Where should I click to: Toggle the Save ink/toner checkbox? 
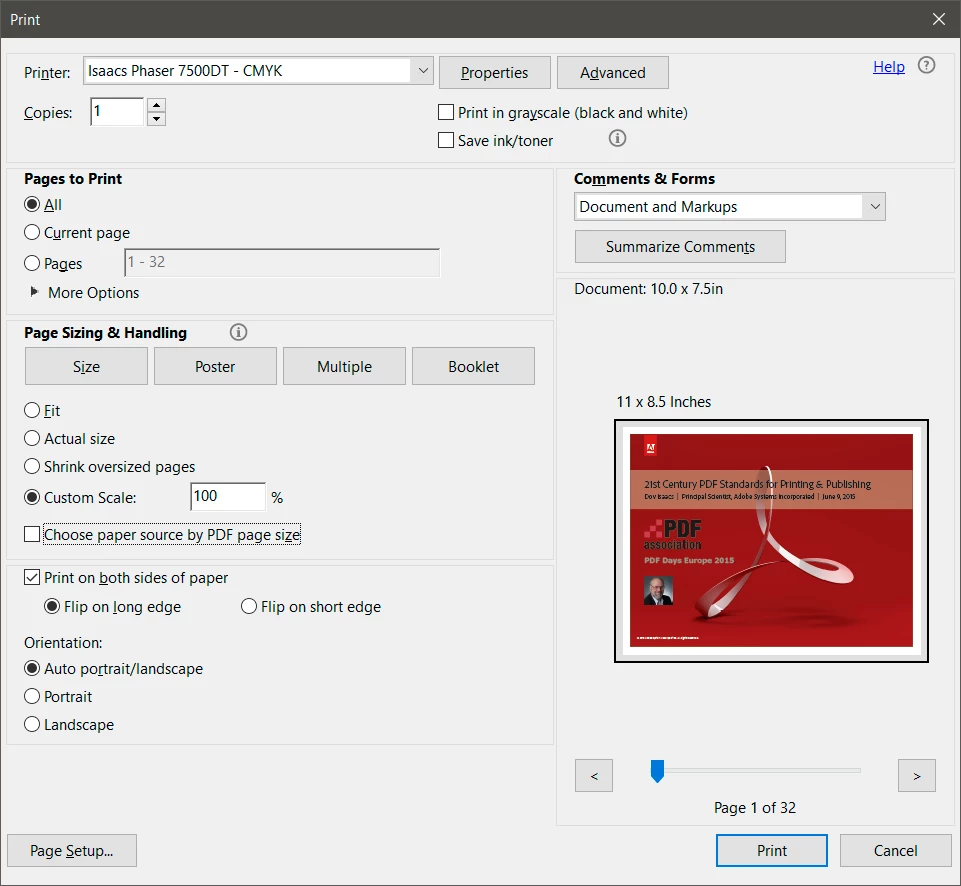[x=446, y=140]
